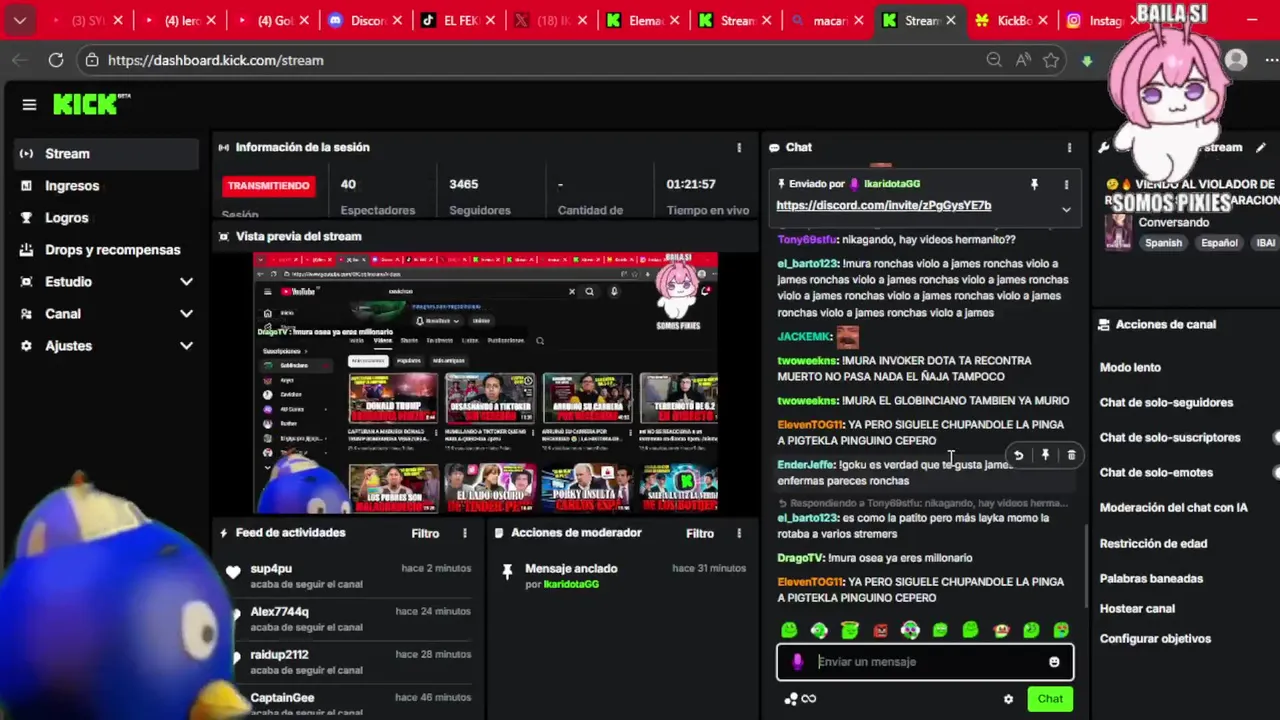Open emoji picker in message box
The height and width of the screenshot is (720, 1280).
(1054, 662)
